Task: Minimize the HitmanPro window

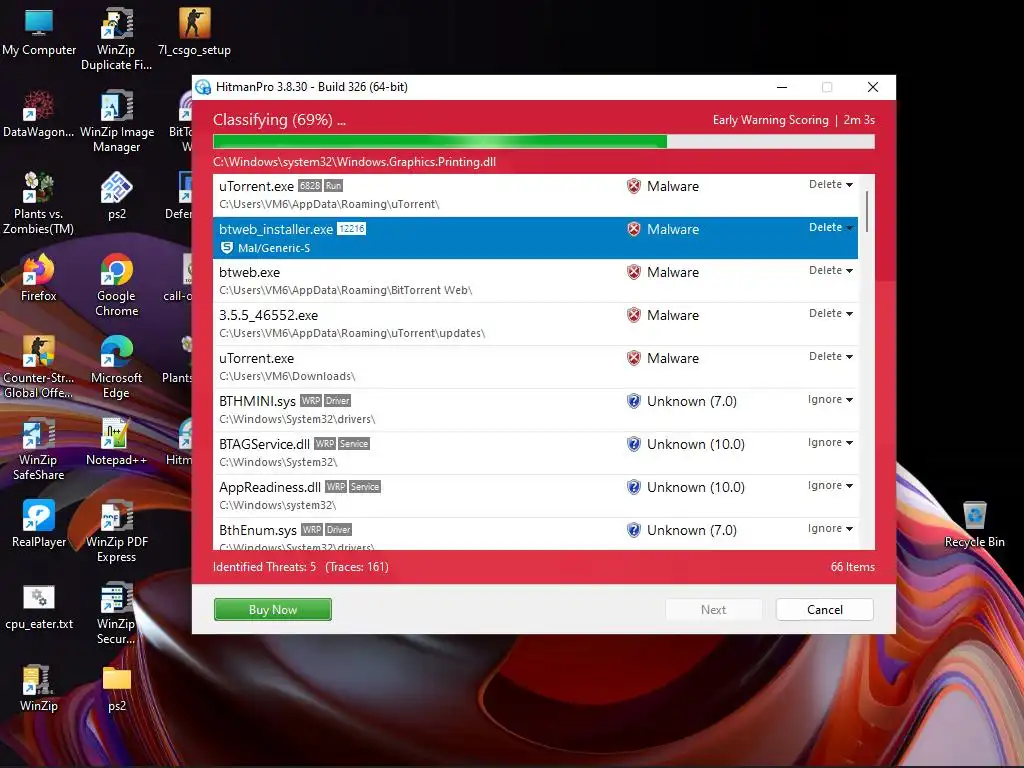Action: tap(782, 87)
